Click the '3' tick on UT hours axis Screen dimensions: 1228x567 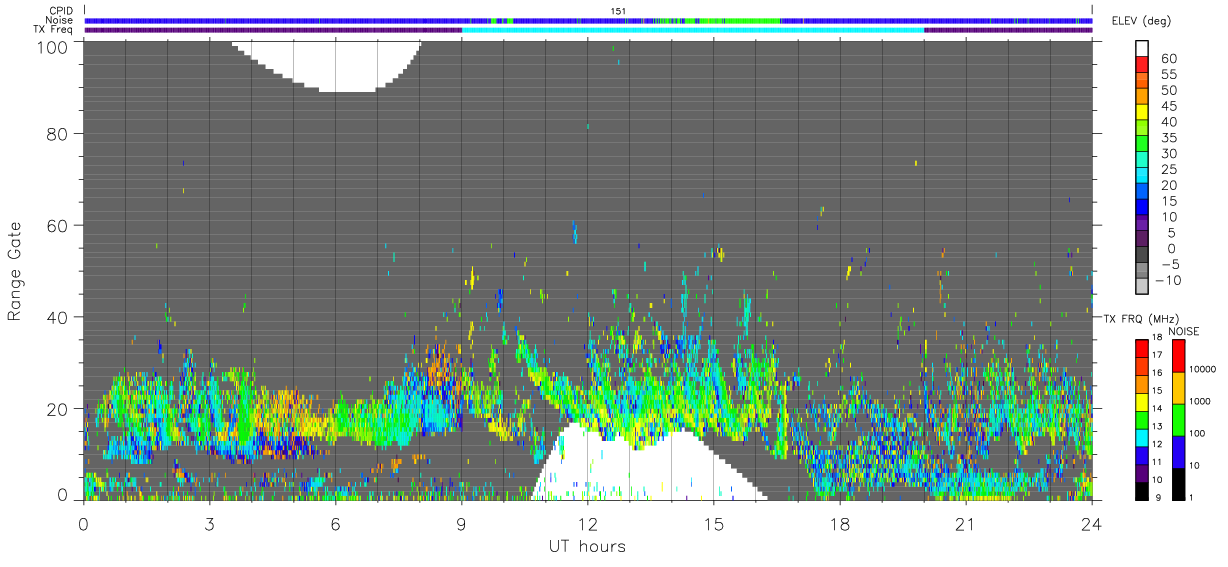[209, 525]
